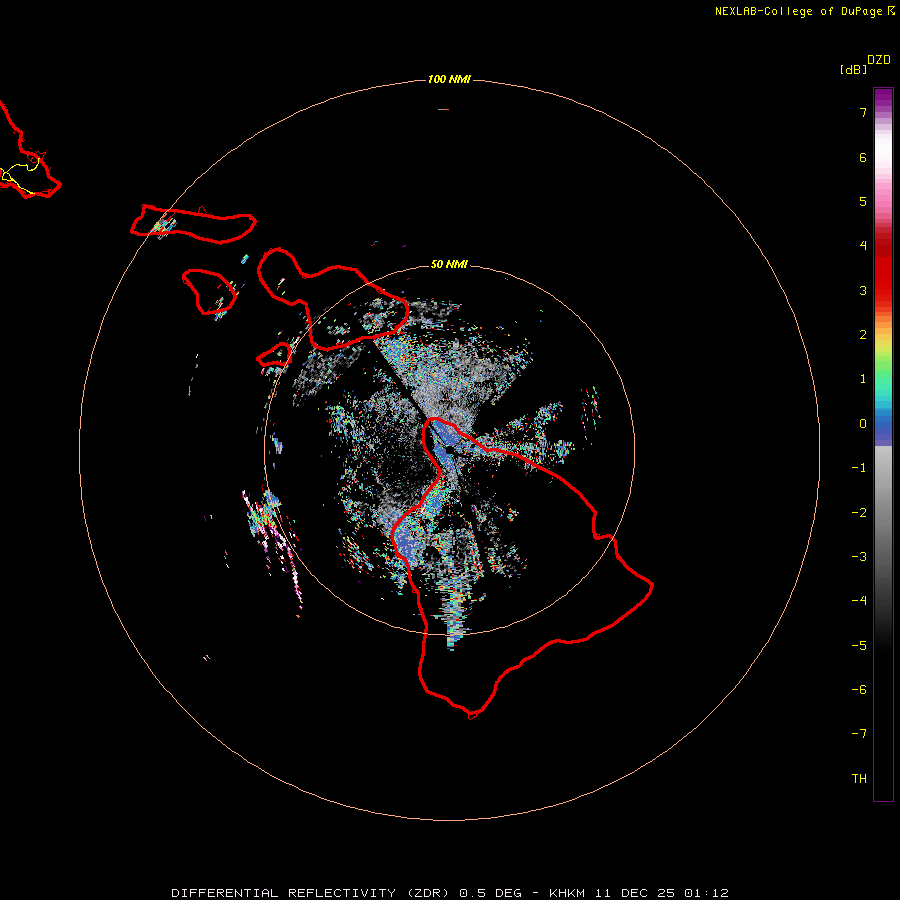Click the DZD product label above color bar
This screenshot has height=900, width=900.
[x=879, y=60]
